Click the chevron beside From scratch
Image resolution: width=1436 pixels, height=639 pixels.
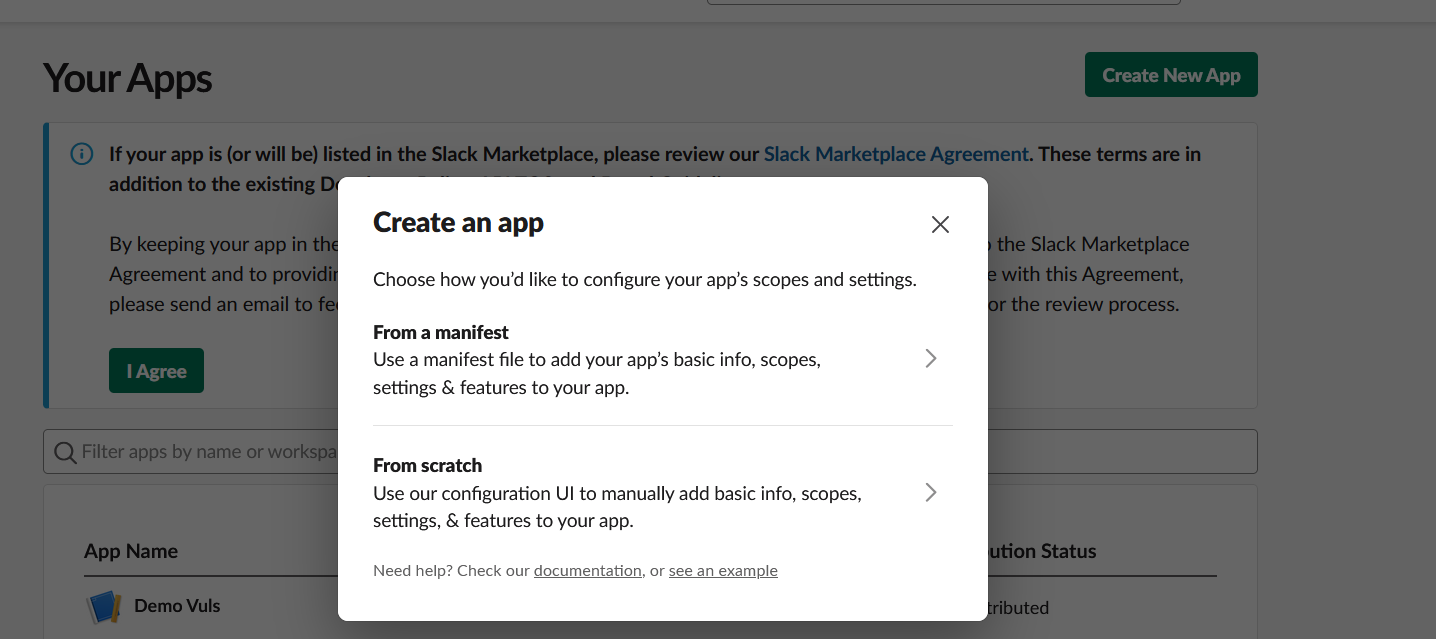point(931,492)
